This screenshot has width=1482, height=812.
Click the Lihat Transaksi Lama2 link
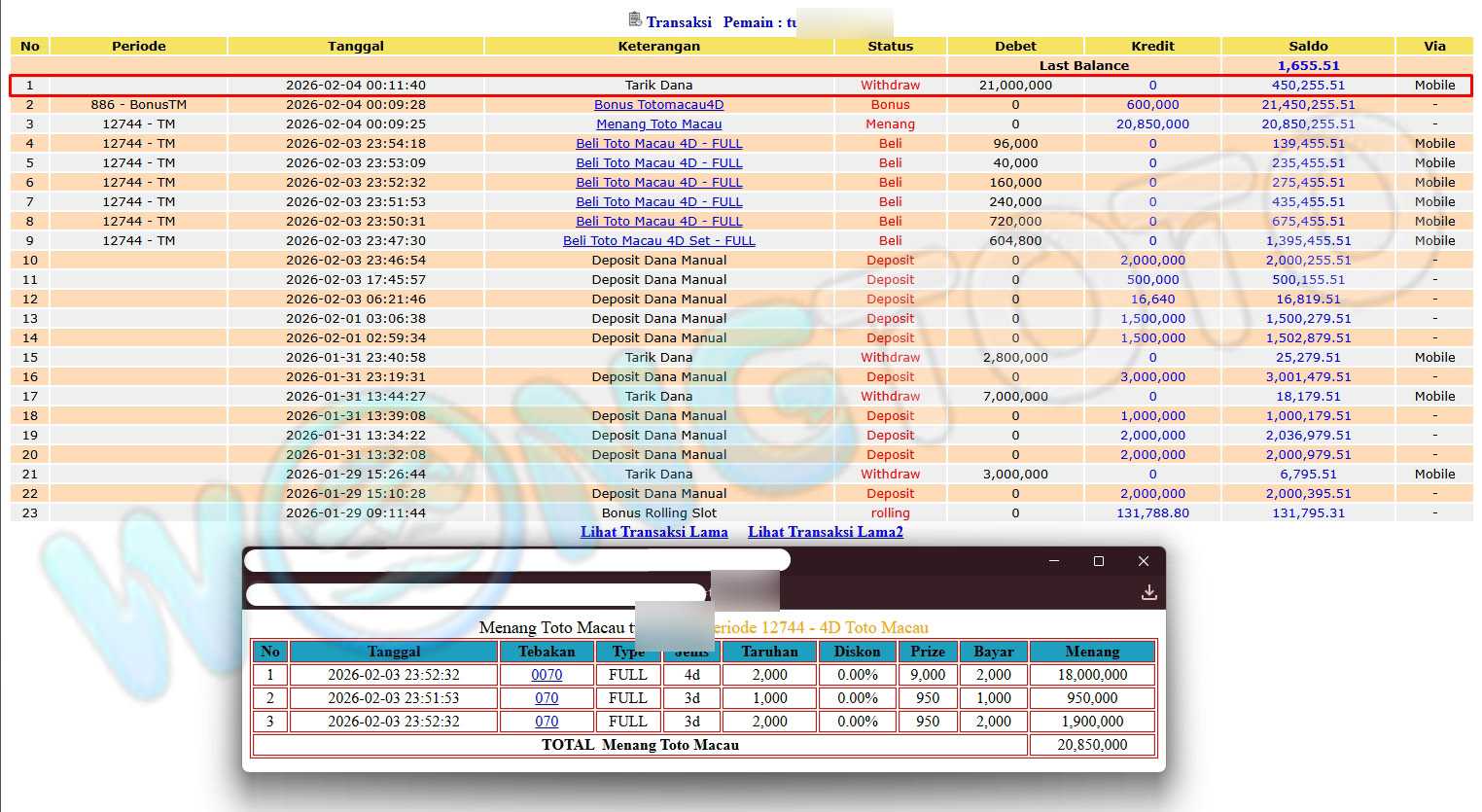pyautogui.click(x=825, y=532)
